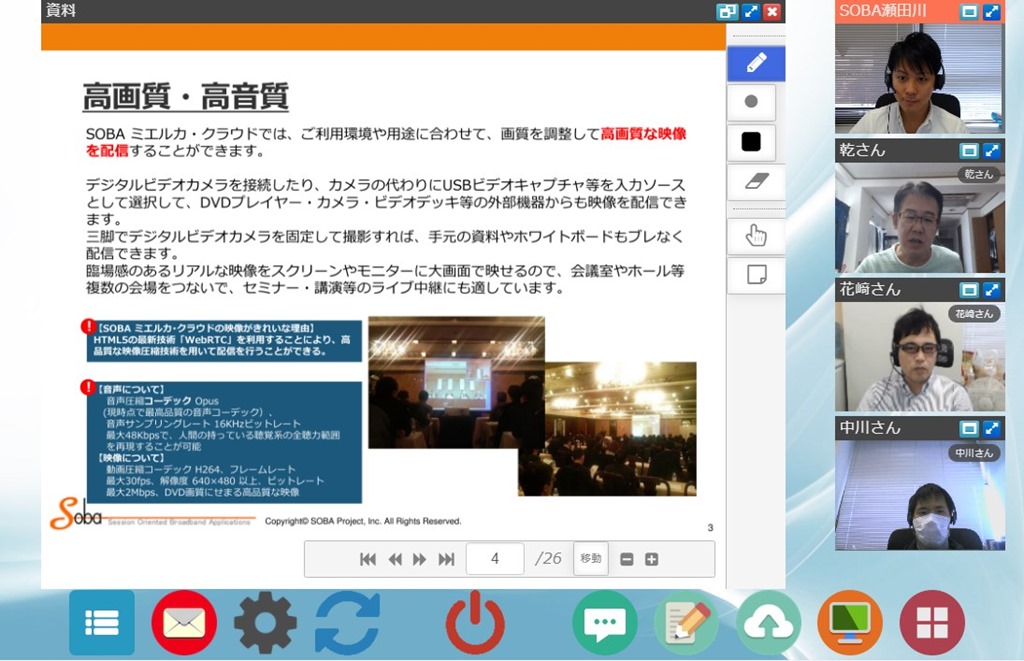Enlarge the SOBA瀬田川 video

pyautogui.click(x=991, y=12)
